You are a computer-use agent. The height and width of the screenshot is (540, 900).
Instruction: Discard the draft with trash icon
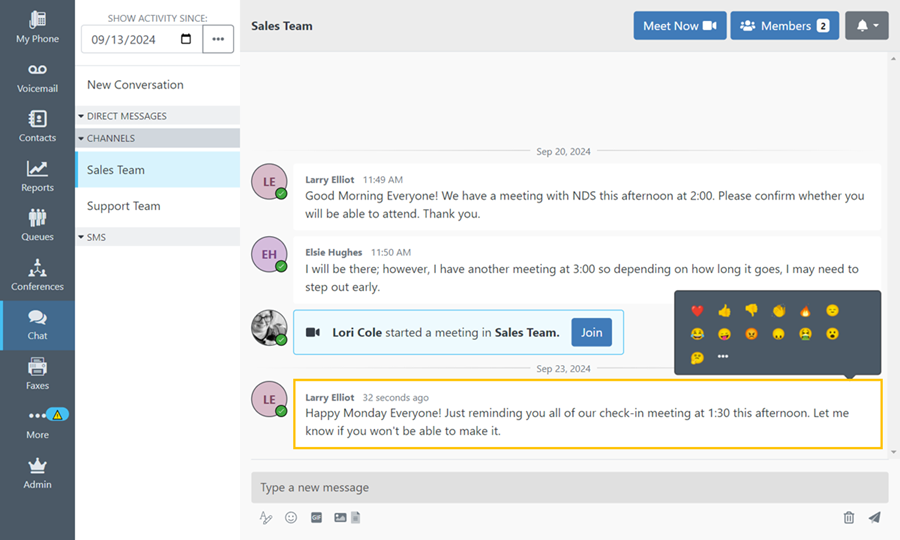848,518
